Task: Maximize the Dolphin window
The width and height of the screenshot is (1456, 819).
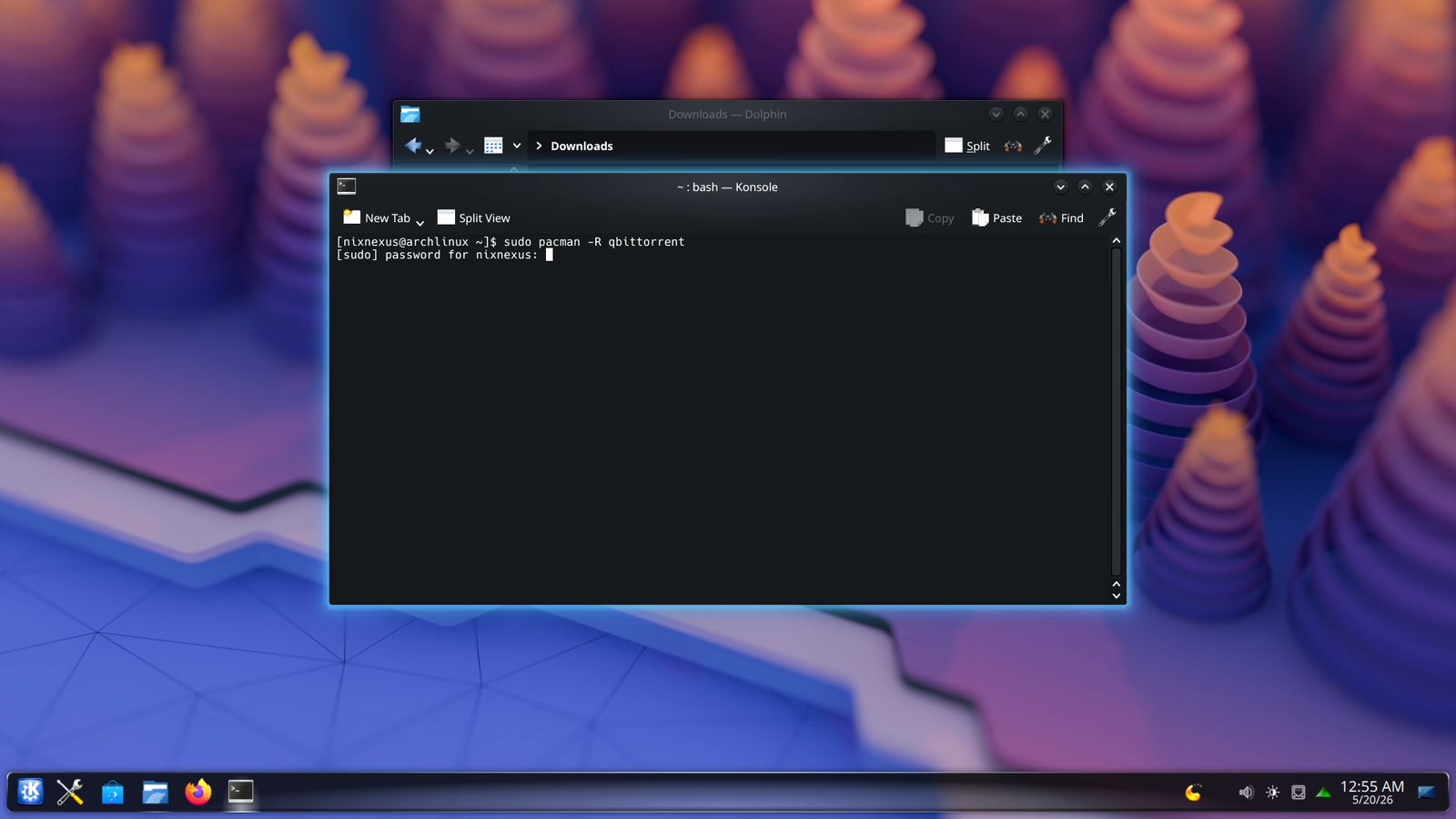Action: (x=1021, y=114)
